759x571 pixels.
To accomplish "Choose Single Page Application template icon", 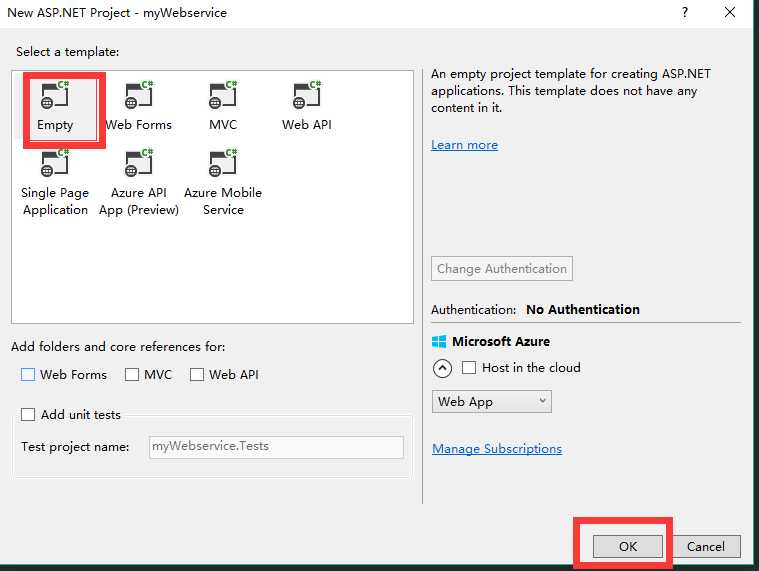I will (55, 163).
